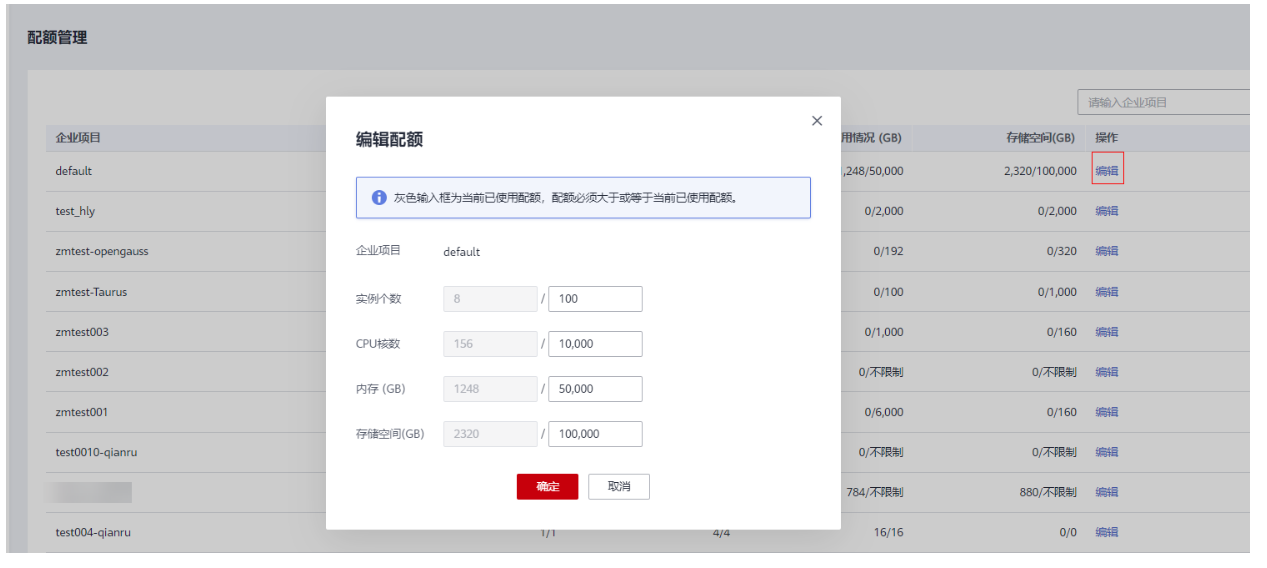The height and width of the screenshot is (568, 1267).
Task: Click the 0/192 memory value
Action: [x=888, y=251]
